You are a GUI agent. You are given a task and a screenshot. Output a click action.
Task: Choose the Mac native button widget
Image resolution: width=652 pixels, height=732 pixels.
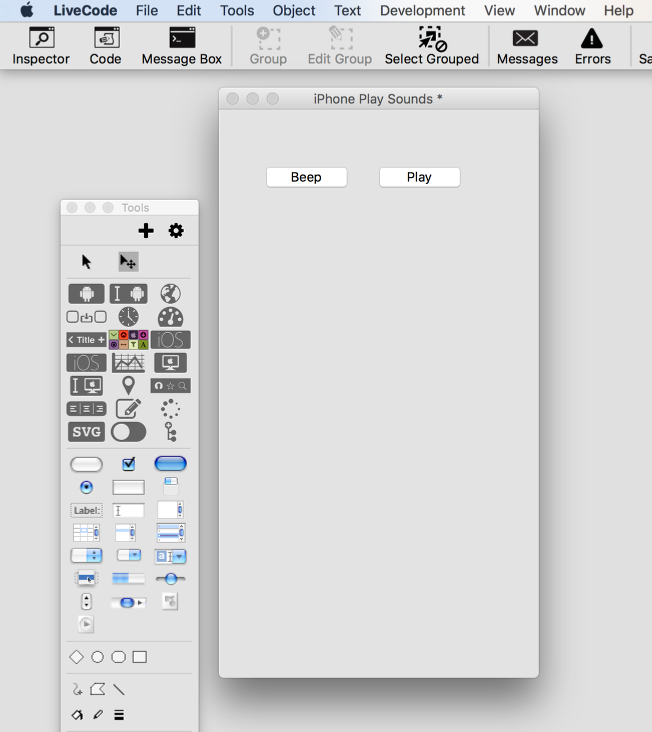pos(170,363)
